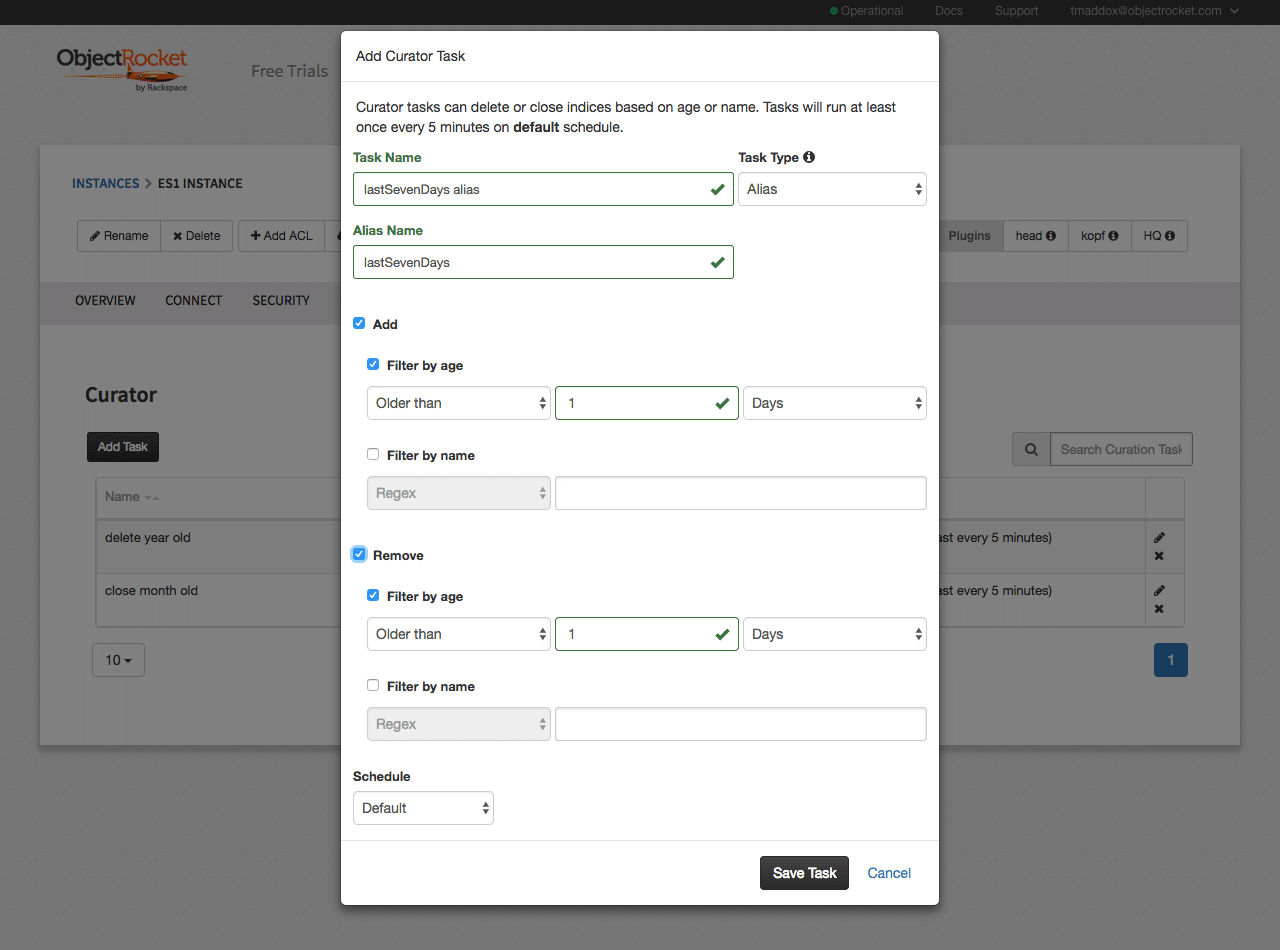Remove the delete year old task
This screenshot has height=950, width=1280.
(1160, 554)
